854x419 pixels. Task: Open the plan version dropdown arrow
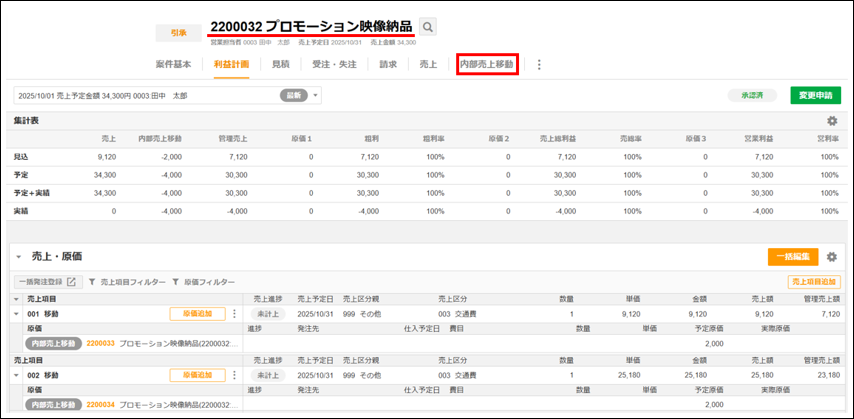(x=315, y=95)
